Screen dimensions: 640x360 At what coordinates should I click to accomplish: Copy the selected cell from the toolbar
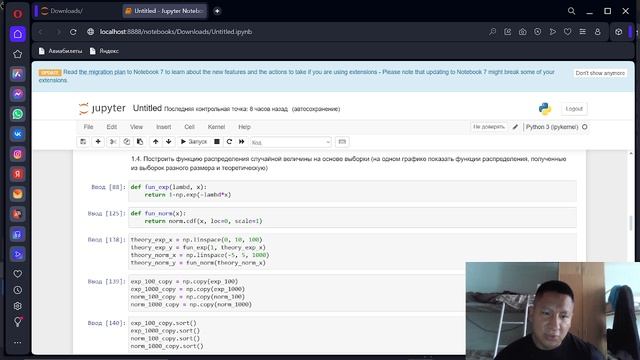tap(127, 142)
